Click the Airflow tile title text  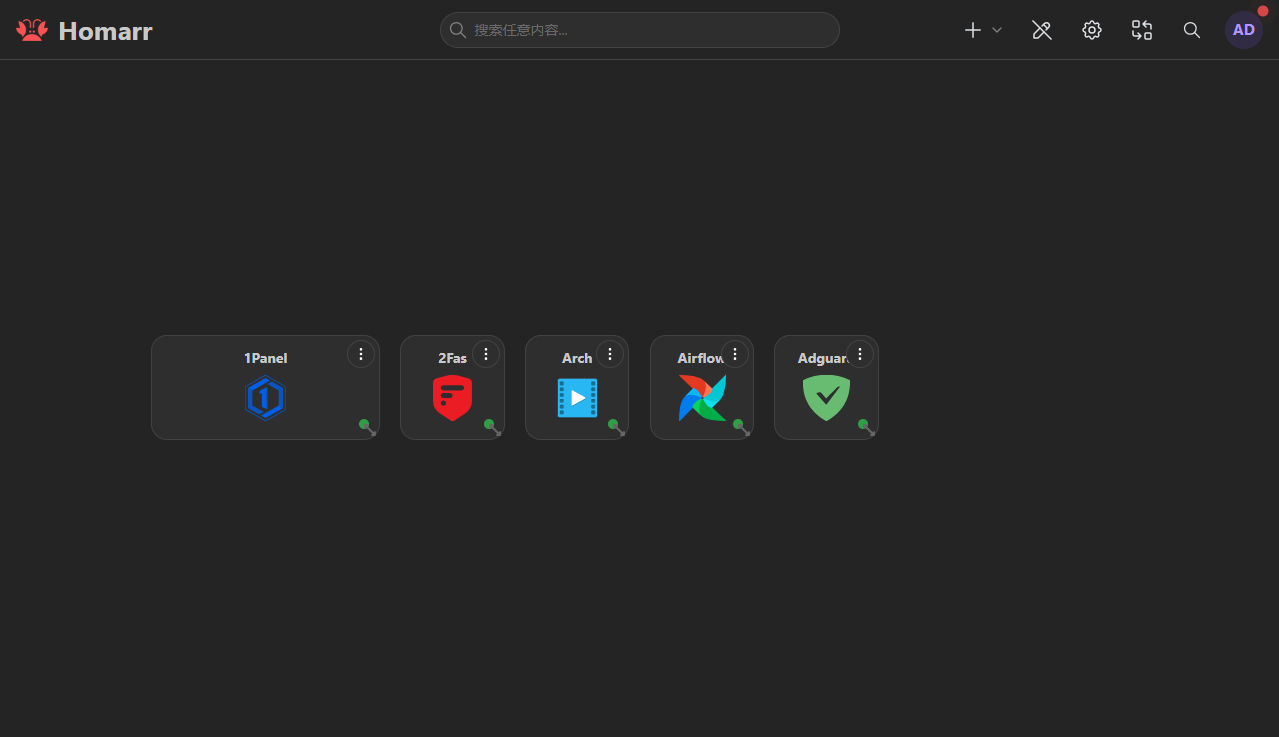[700, 358]
